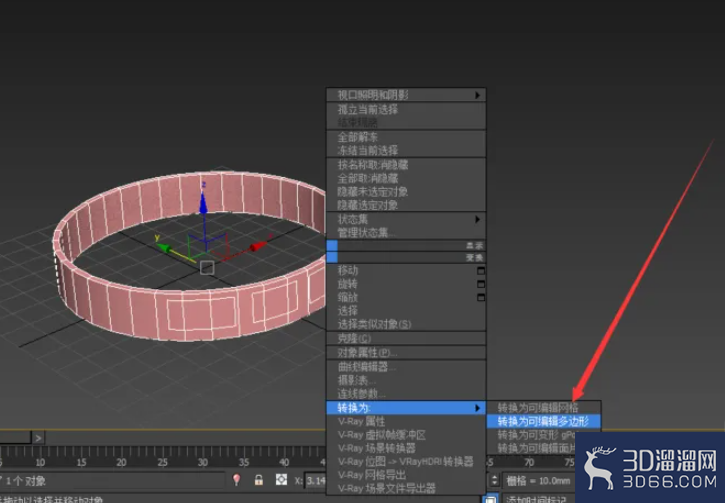725x503 pixels.
Task: Open the 转换为 submenu
Action: (406, 408)
